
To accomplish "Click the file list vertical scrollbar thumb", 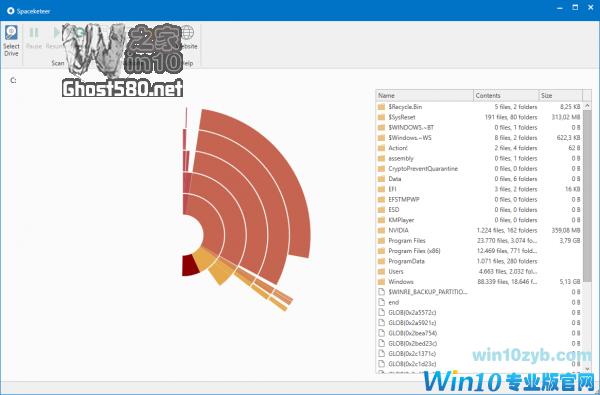I will [x=587, y=197].
